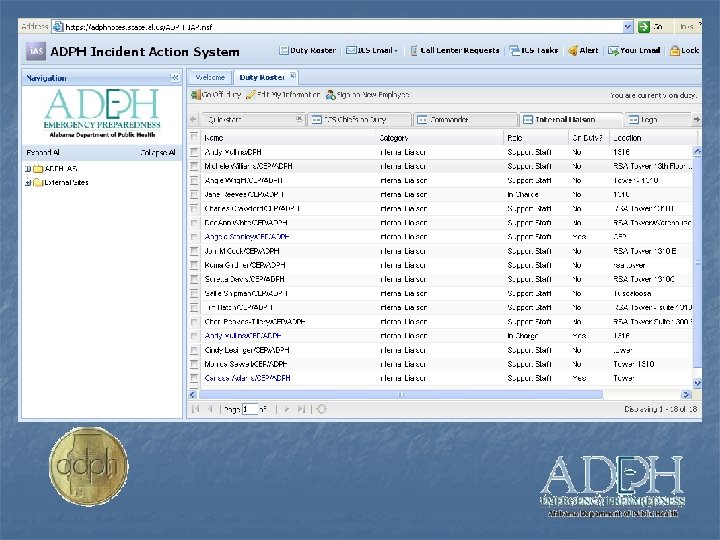This screenshot has width=720, height=540.
Task: Sort by the Category column header
Action: [x=440, y=138]
